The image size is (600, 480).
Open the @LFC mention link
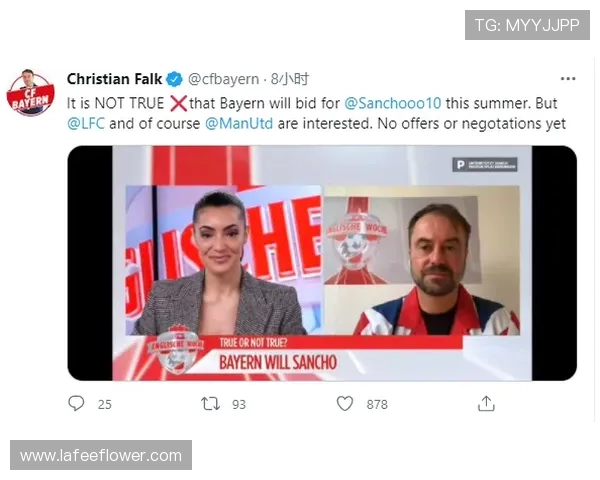(x=86, y=124)
